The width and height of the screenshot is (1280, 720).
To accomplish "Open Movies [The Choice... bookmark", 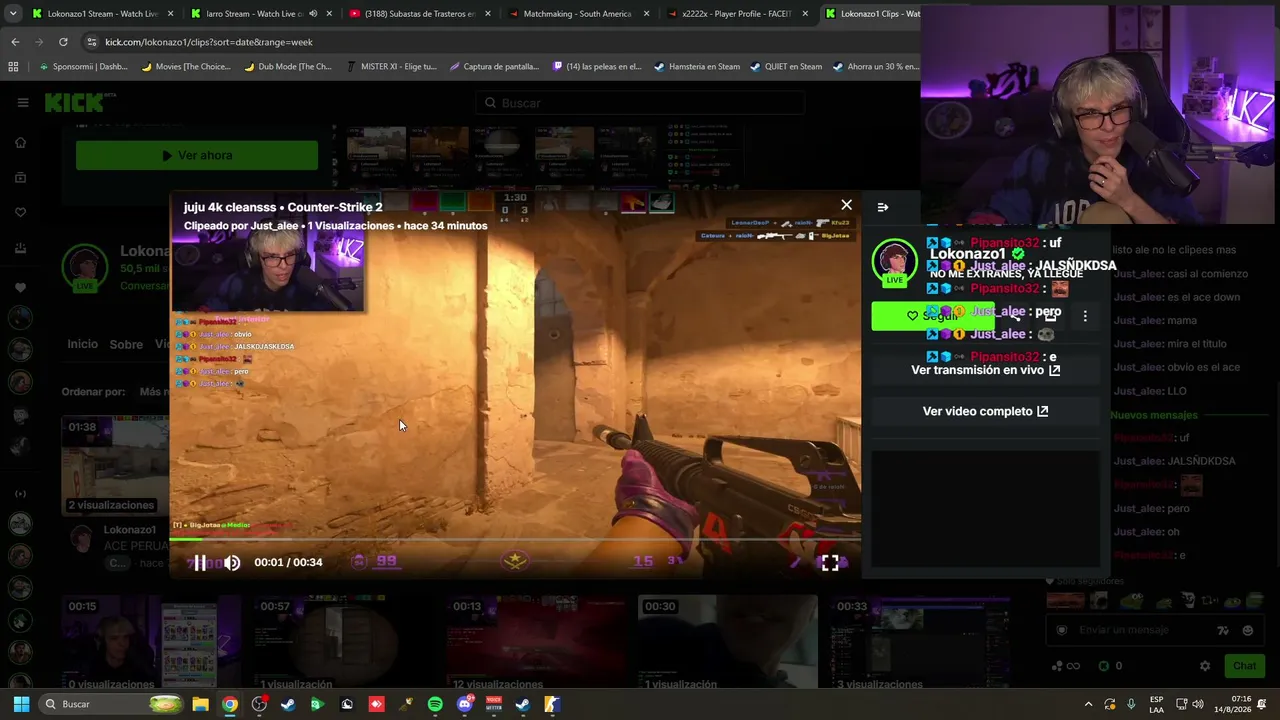I will coord(186,67).
